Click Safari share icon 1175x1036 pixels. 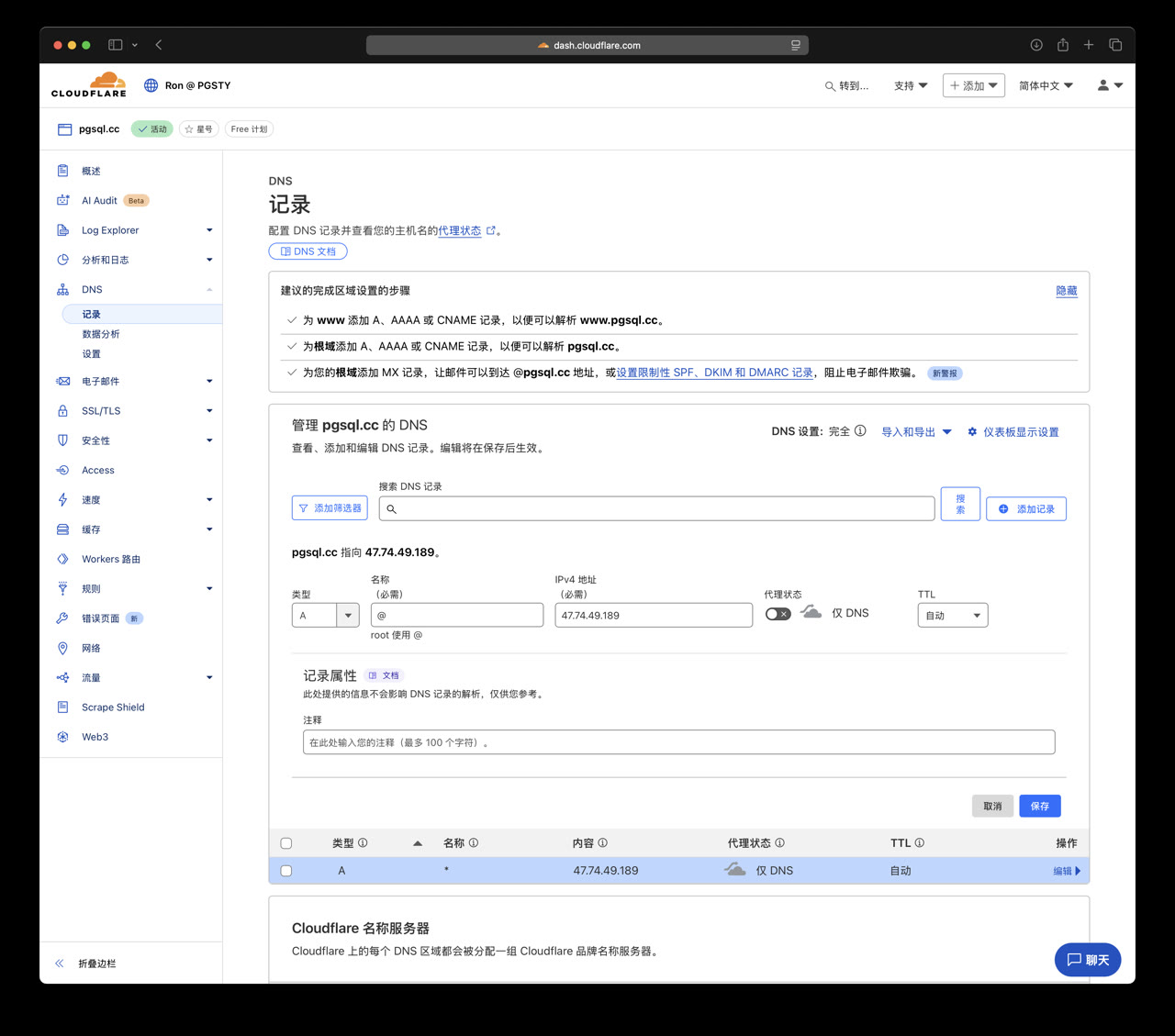[1063, 45]
